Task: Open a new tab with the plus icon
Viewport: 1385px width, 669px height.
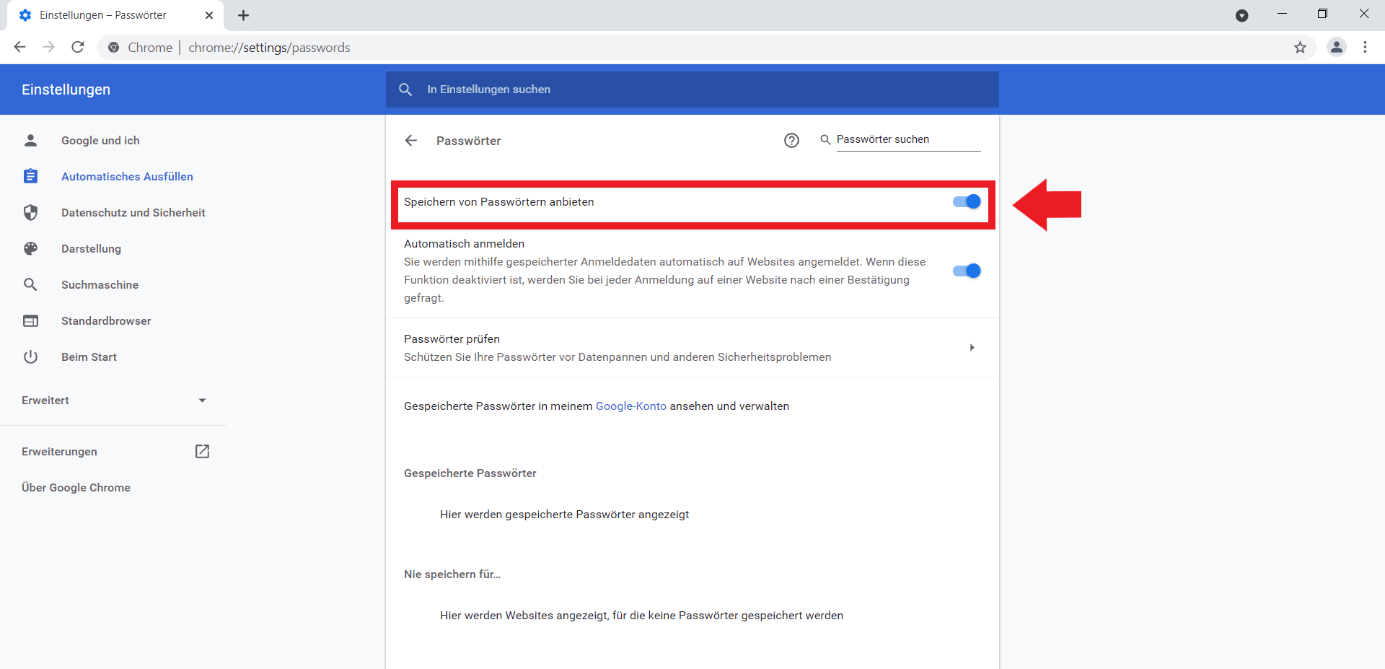Action: [x=243, y=15]
